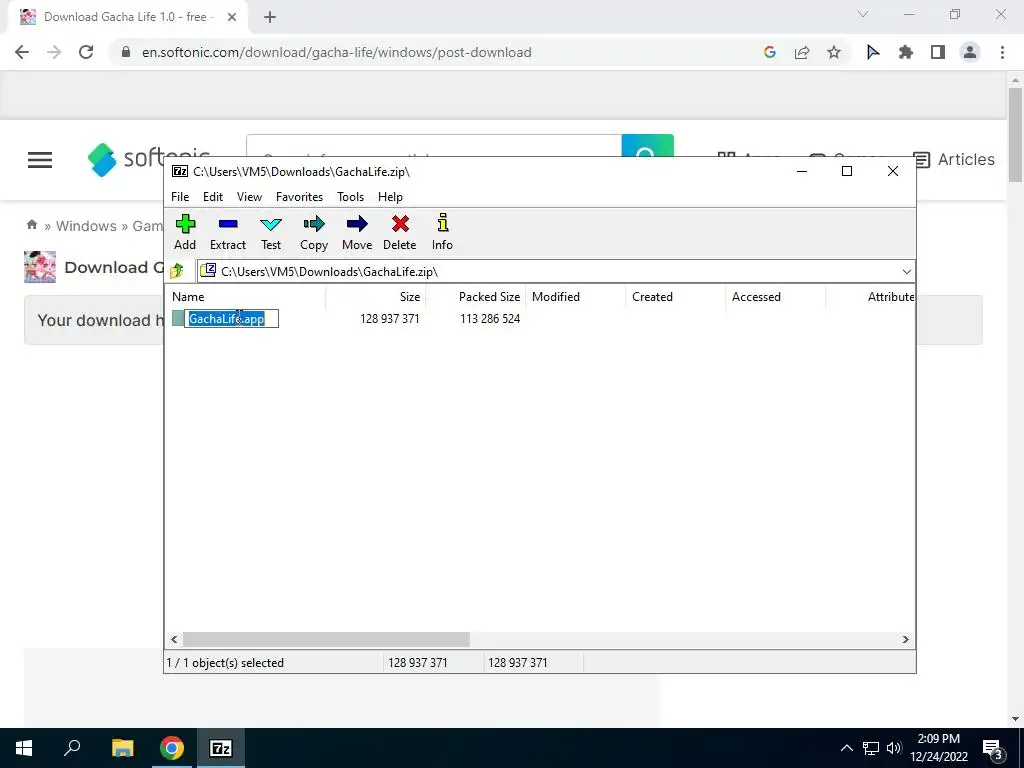Open the Favorites menu in 7-Zip

299,197
